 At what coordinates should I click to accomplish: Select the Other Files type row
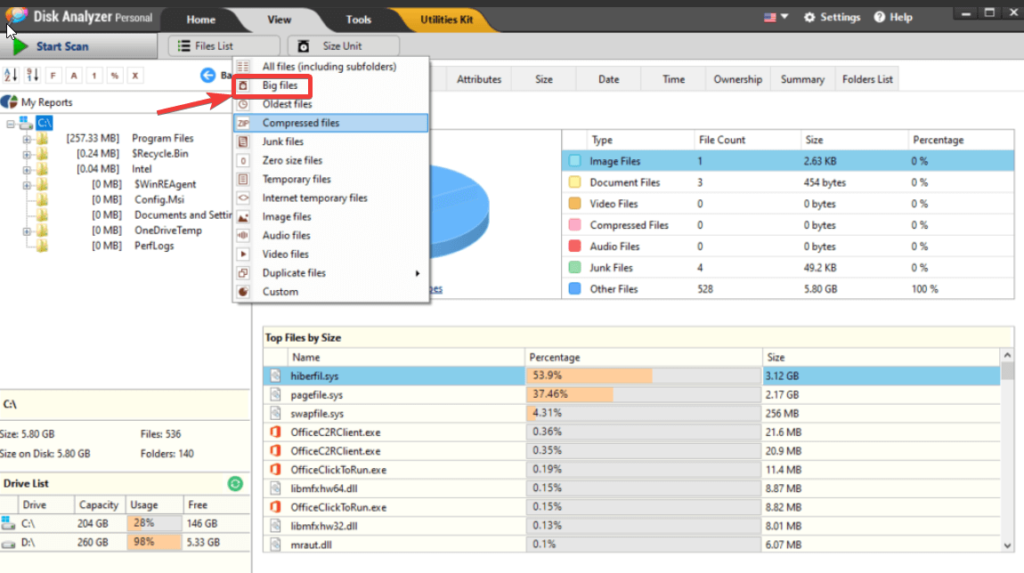coord(788,289)
